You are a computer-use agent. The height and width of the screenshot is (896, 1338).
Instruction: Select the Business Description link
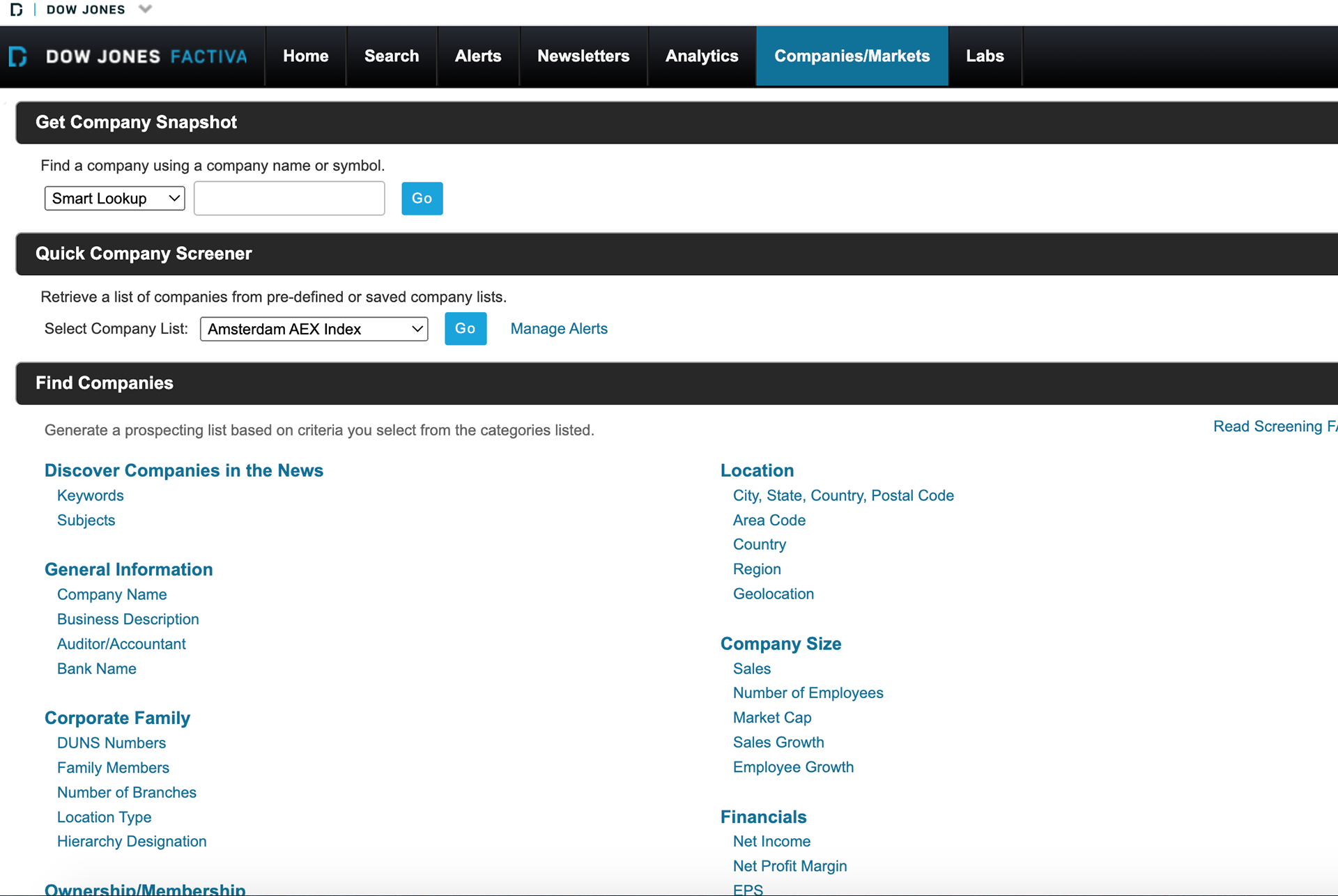pos(128,619)
